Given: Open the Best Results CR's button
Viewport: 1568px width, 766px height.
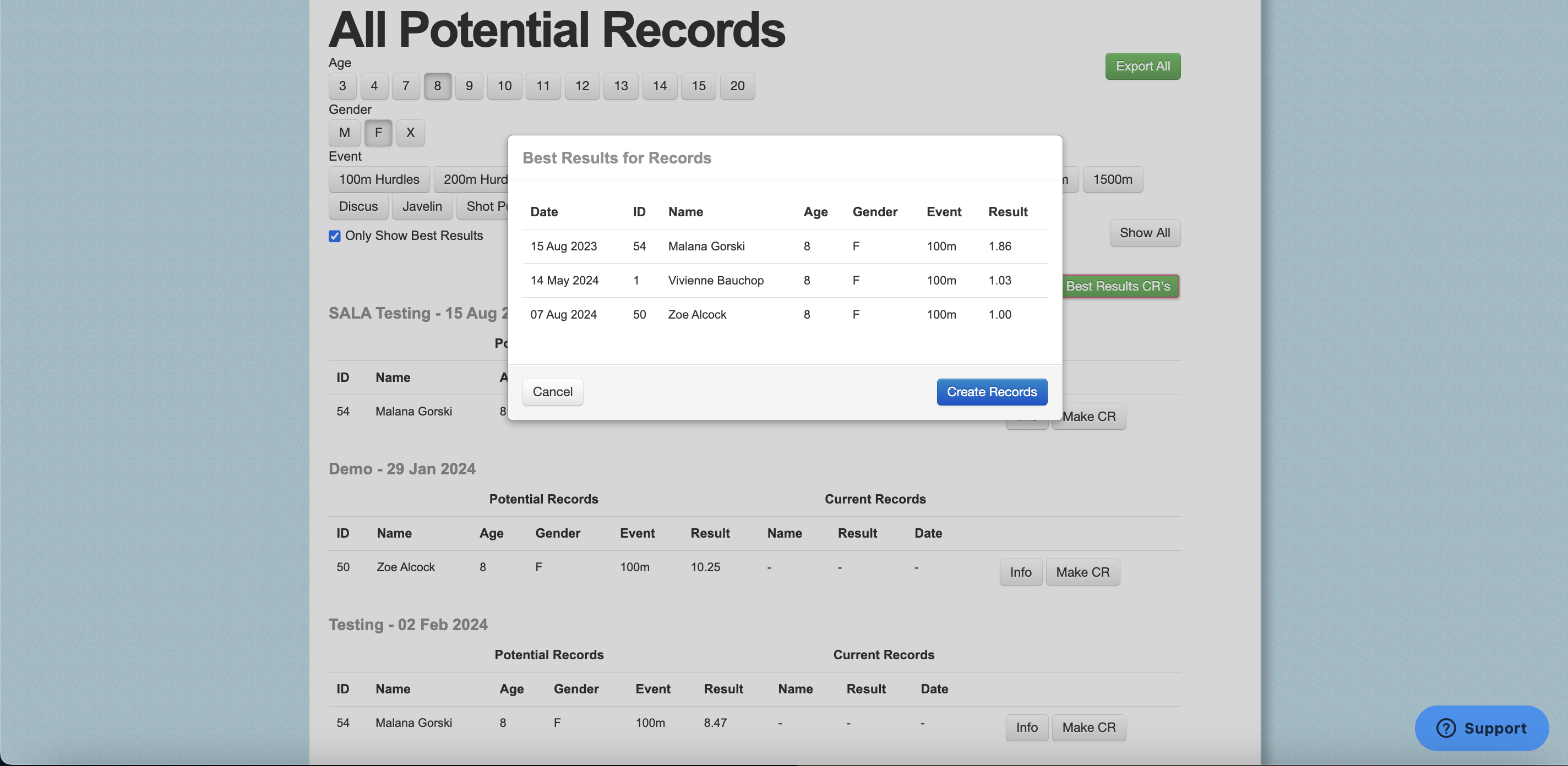Looking at the screenshot, I should [x=1120, y=286].
